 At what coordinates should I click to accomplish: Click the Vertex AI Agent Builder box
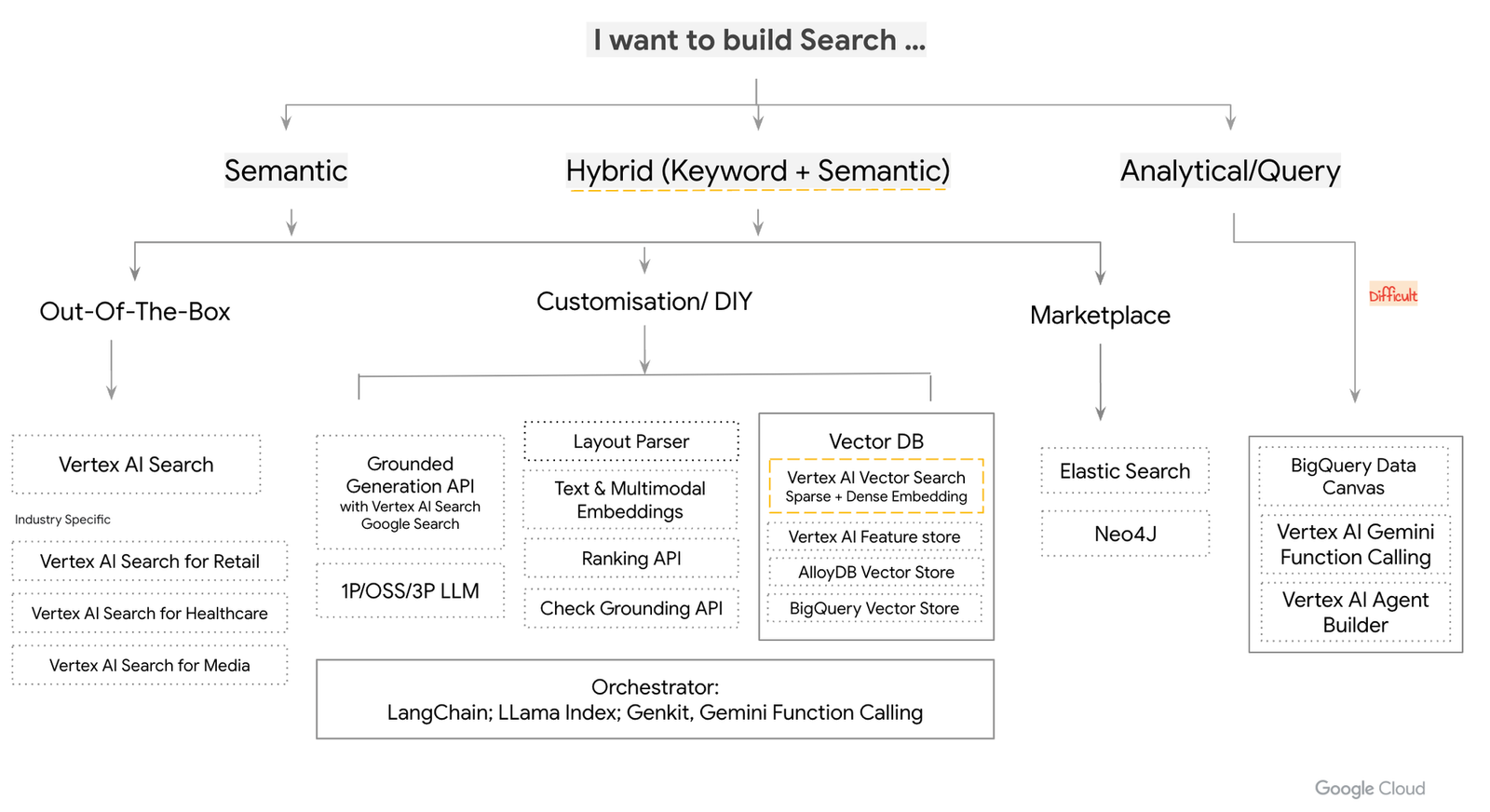coord(1356,613)
